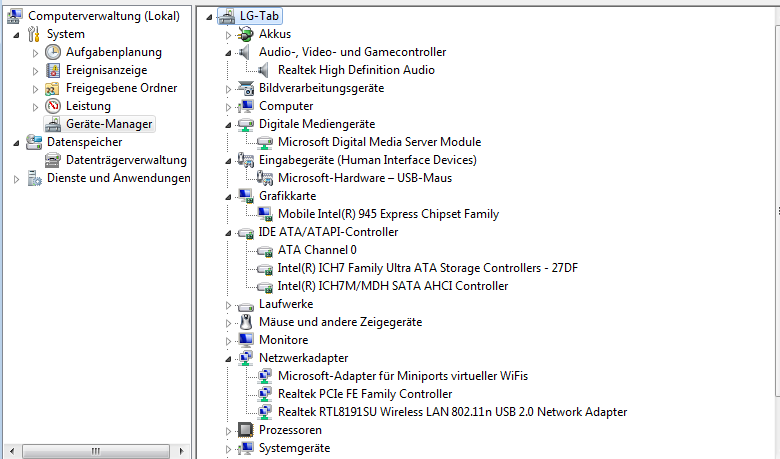Click the Aufgabenplanung clock icon
The image size is (780, 459).
point(53,52)
